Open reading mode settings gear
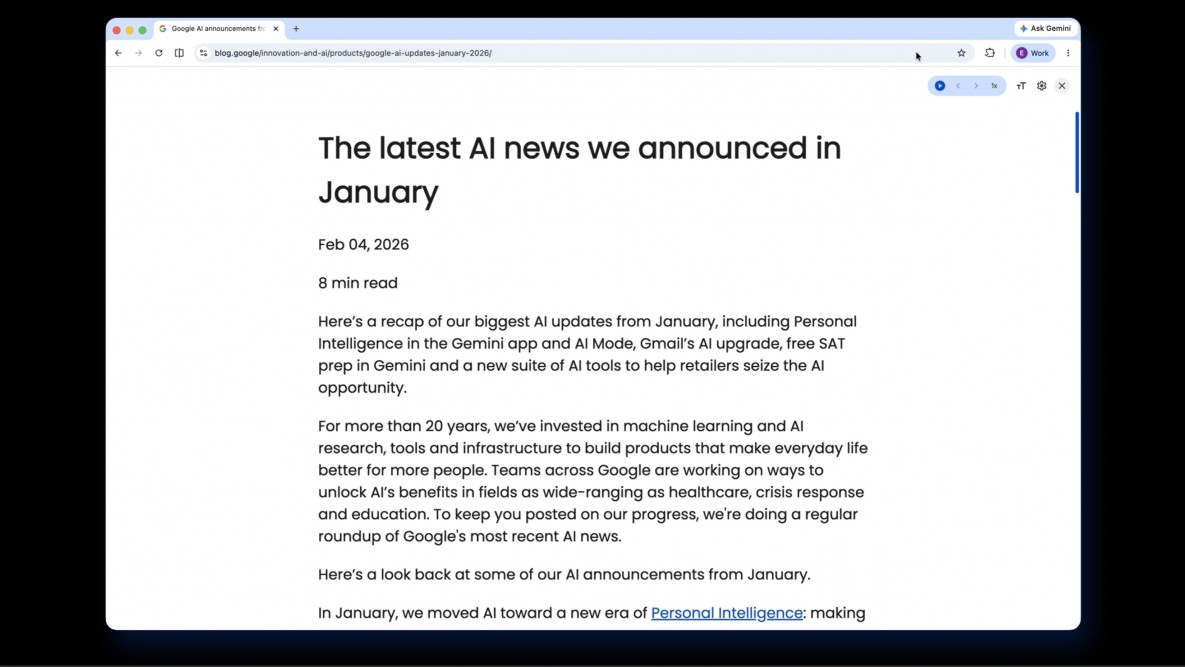1185x667 pixels. (x=1042, y=86)
